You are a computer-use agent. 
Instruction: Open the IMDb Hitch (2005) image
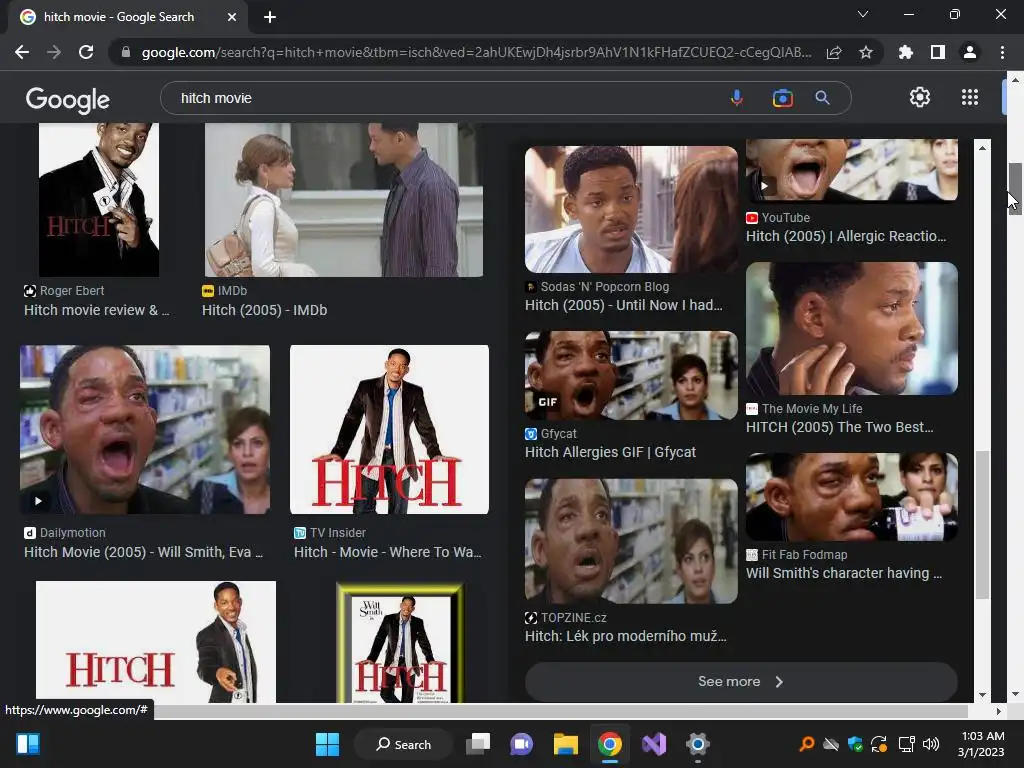coord(344,200)
